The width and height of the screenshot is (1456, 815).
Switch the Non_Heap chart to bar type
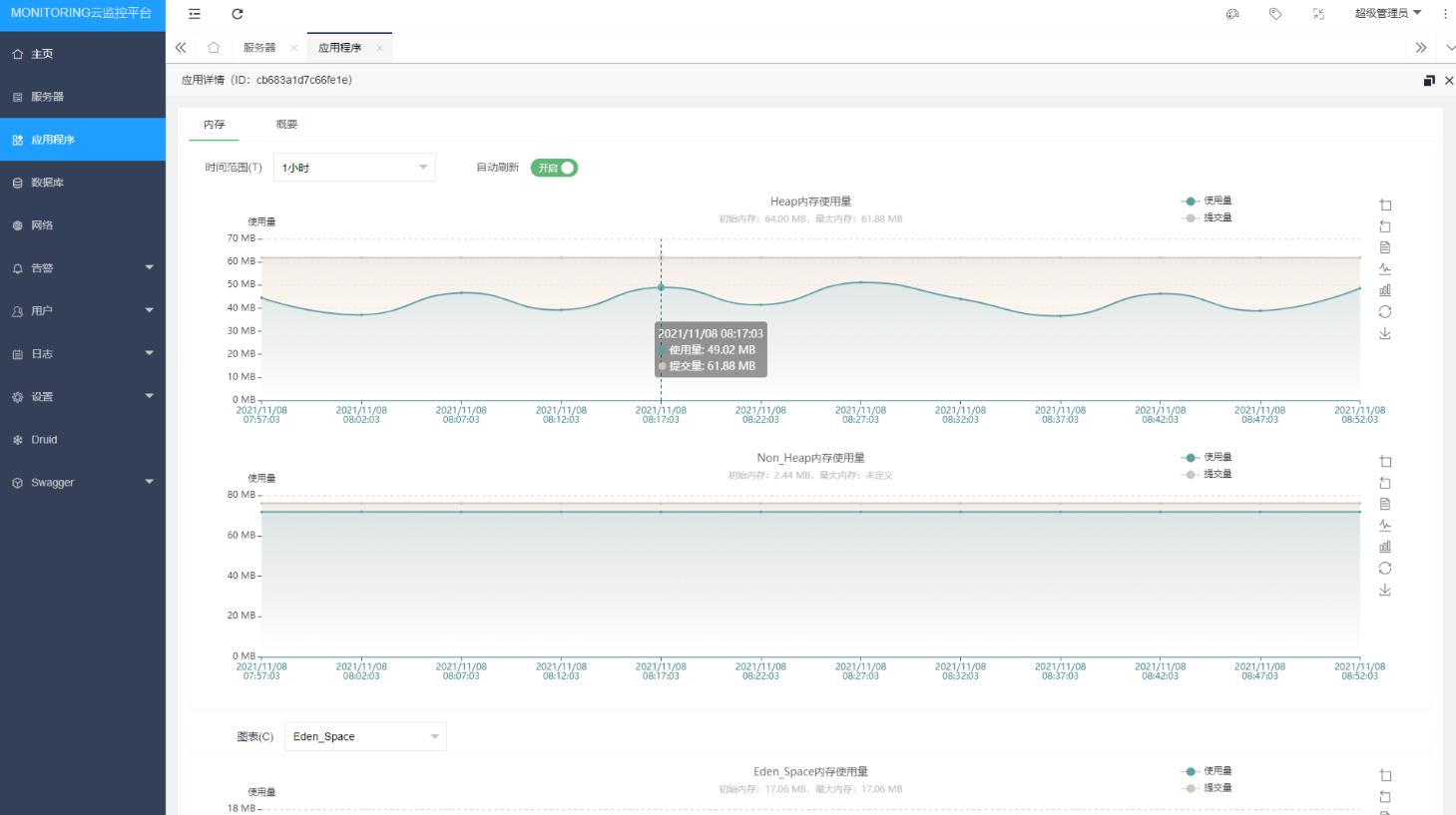(1385, 547)
